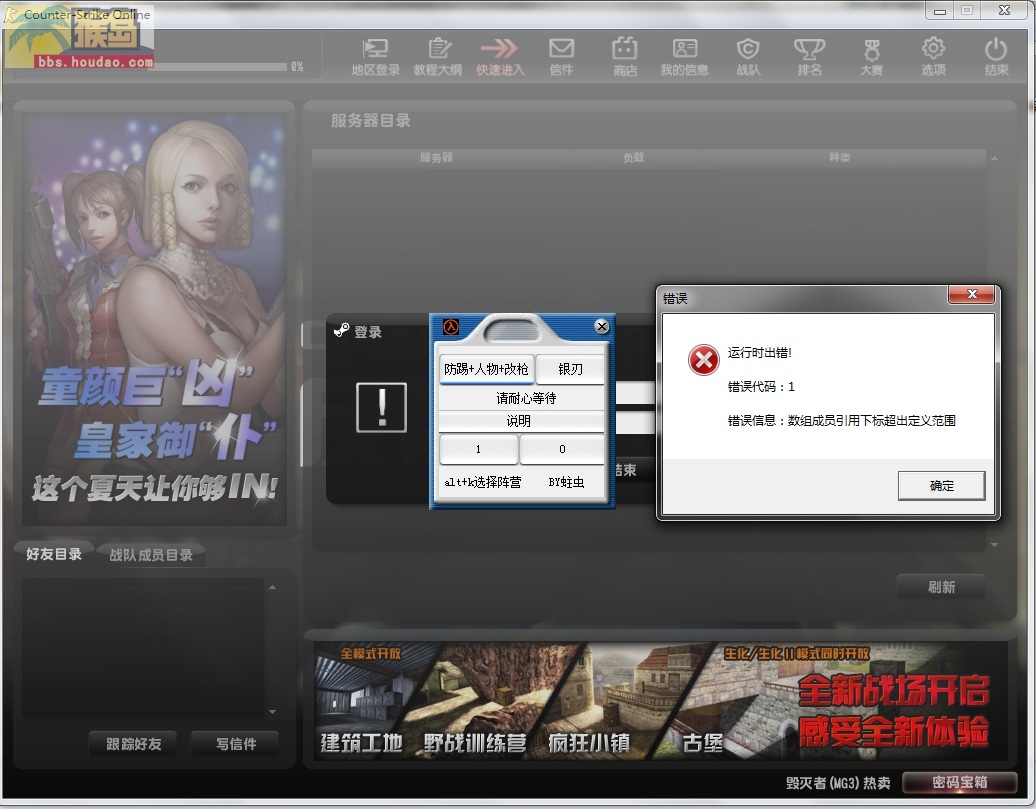Switch to the 好友目录 tab
Image resolution: width=1036 pixels, height=809 pixels.
pos(54,554)
